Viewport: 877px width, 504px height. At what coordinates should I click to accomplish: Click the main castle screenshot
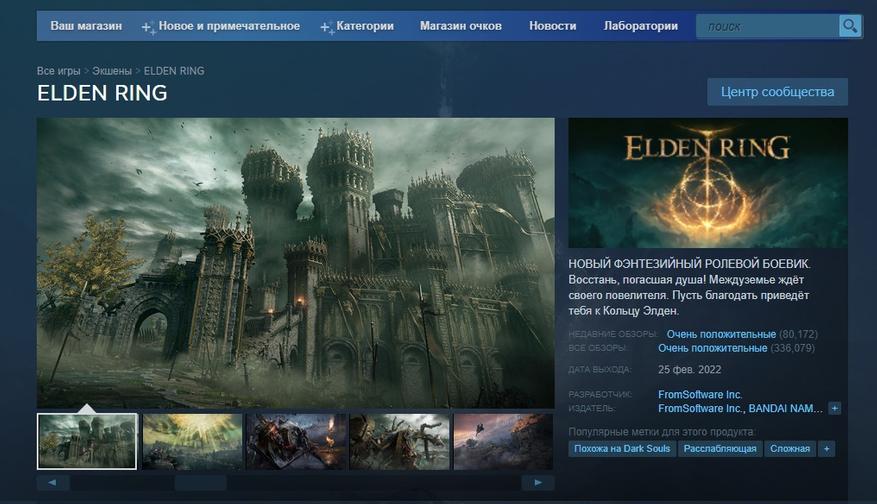coord(296,262)
